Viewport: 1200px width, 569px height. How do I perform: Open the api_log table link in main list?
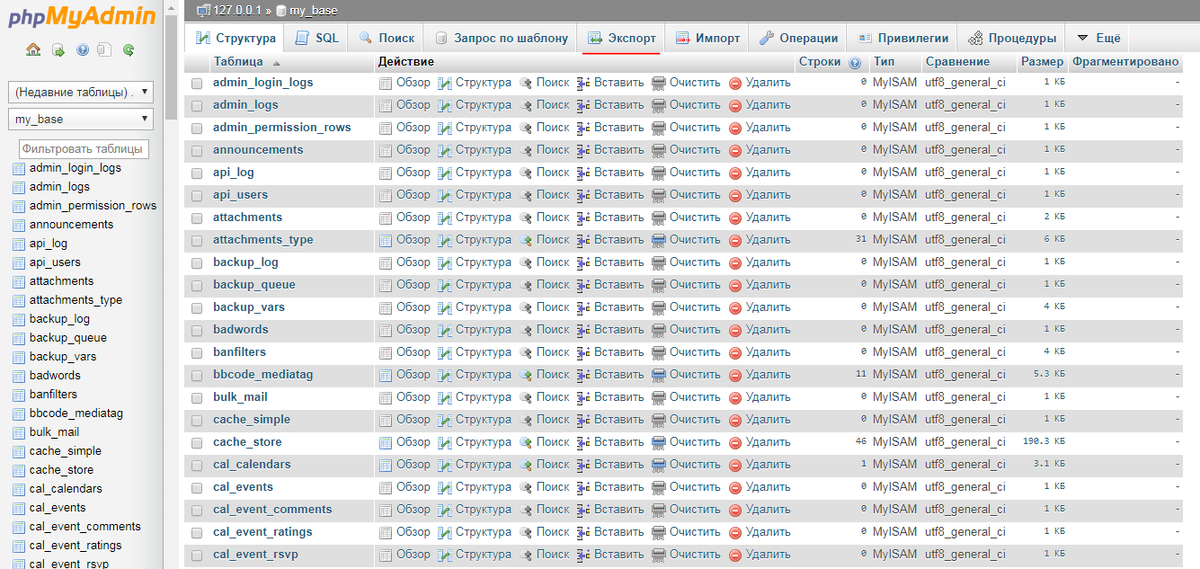click(x=234, y=172)
